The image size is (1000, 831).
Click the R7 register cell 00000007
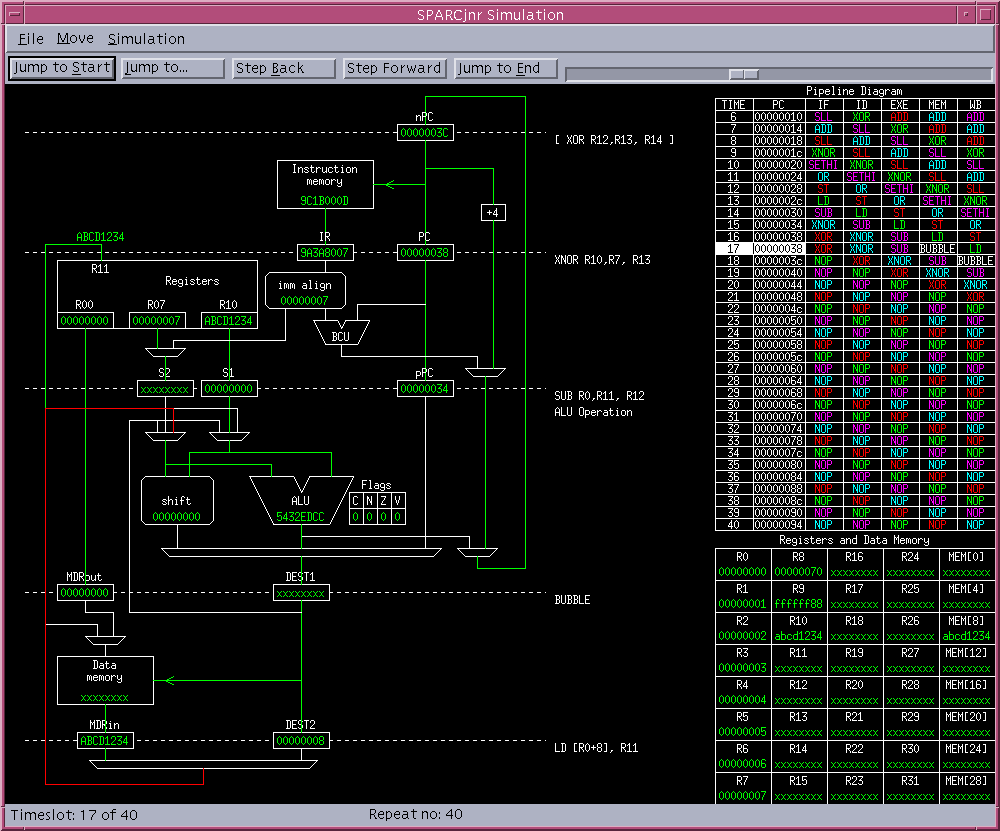742,788
